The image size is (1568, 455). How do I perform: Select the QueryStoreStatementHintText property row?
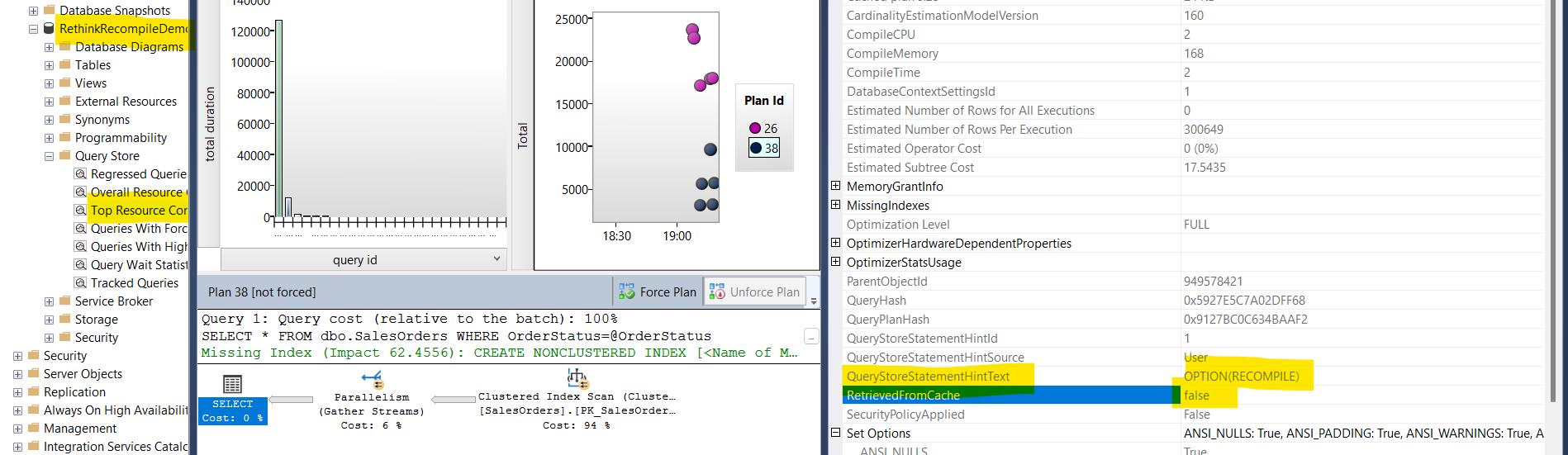click(928, 377)
